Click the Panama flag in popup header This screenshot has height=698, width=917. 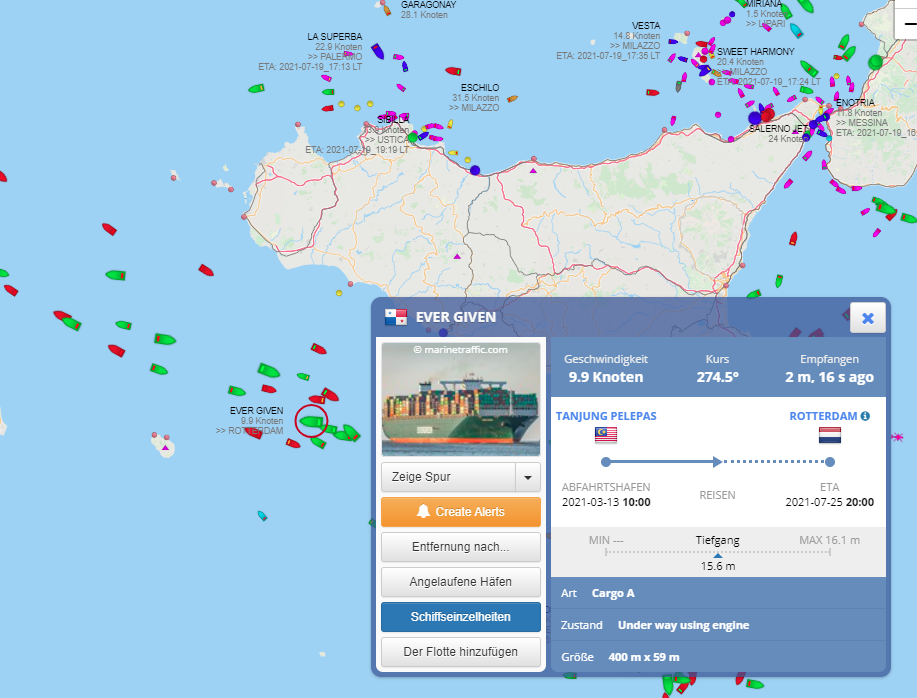click(x=396, y=318)
